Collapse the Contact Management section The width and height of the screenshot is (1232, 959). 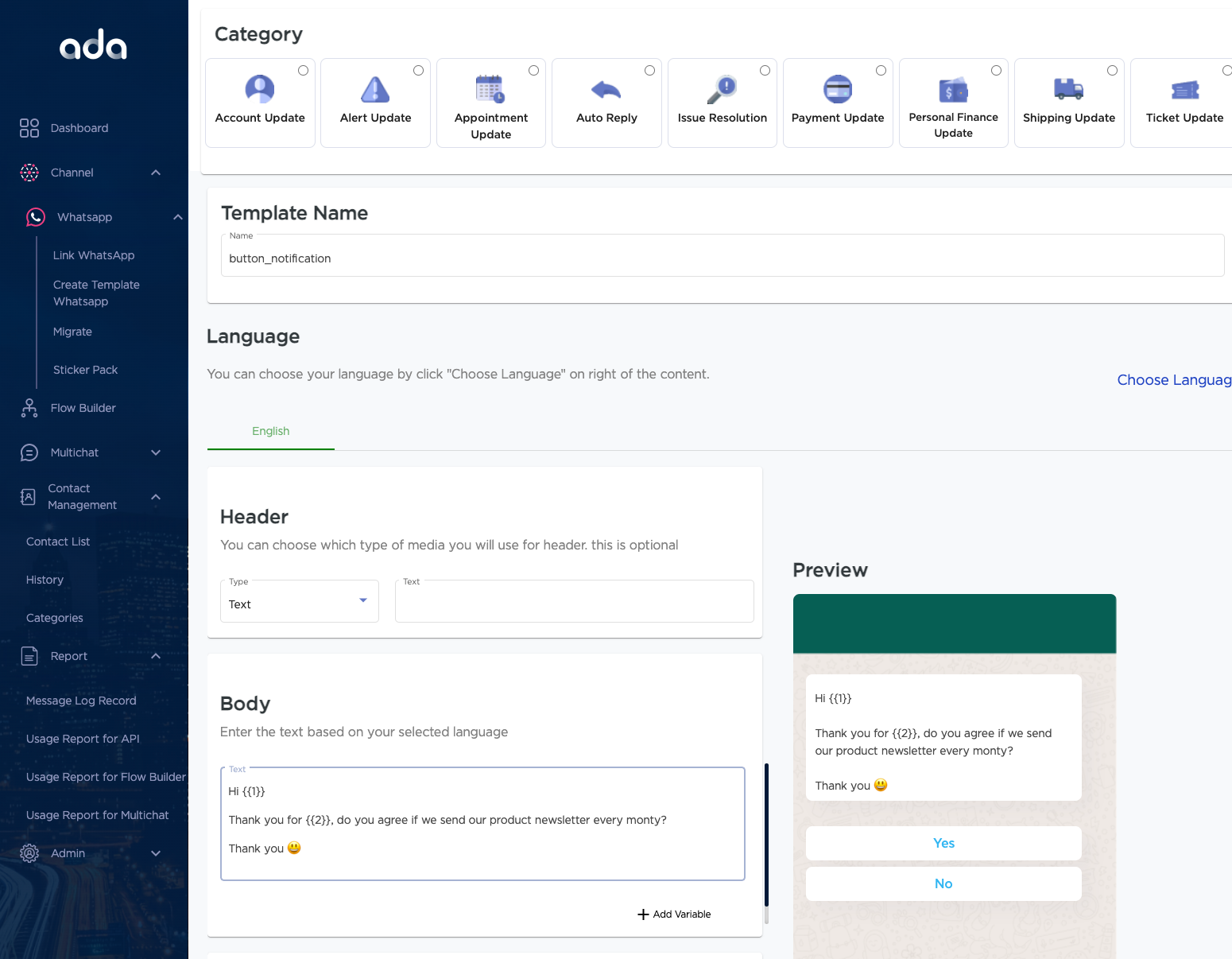pyautogui.click(x=156, y=497)
